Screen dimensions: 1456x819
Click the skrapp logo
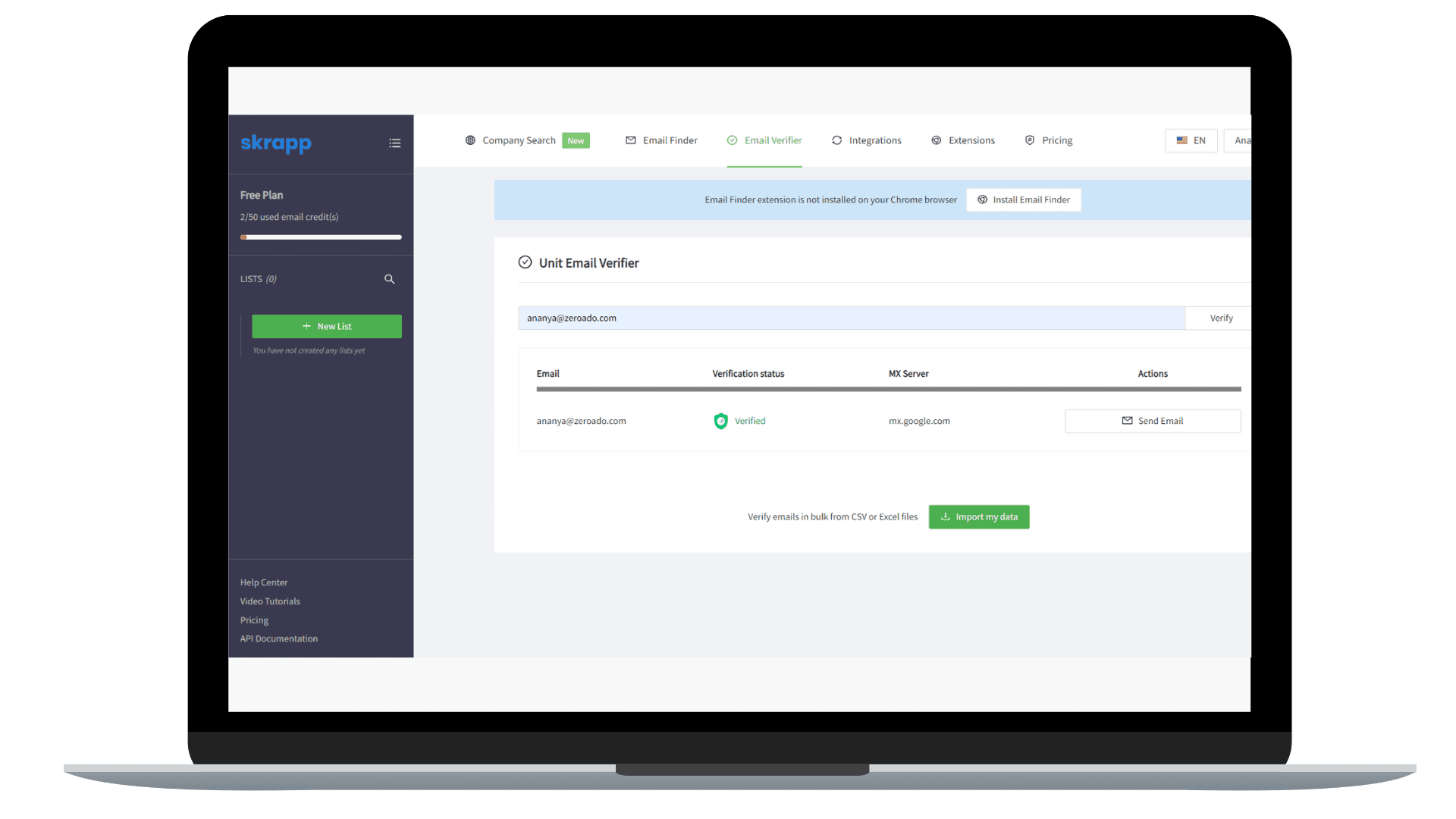click(x=275, y=143)
